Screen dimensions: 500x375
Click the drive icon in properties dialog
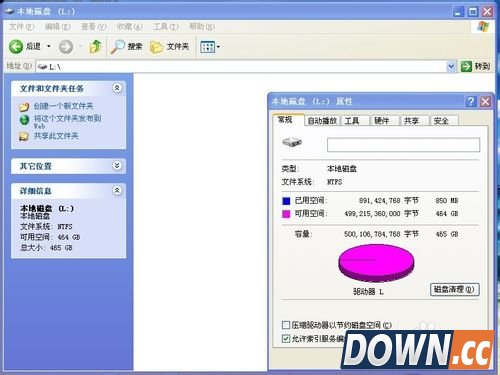point(292,142)
